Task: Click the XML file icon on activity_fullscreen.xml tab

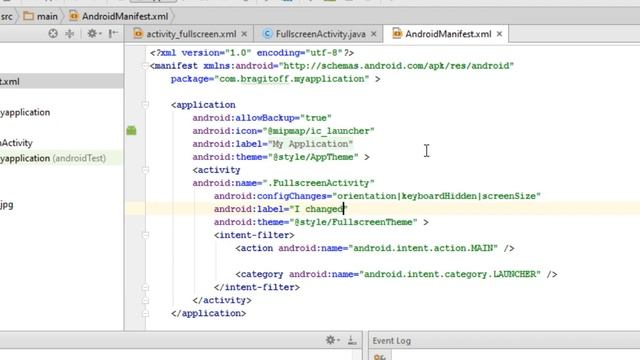Action: click(x=138, y=33)
